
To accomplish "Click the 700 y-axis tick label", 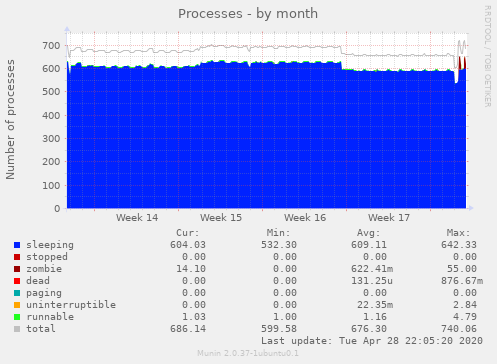I will coord(51,46).
